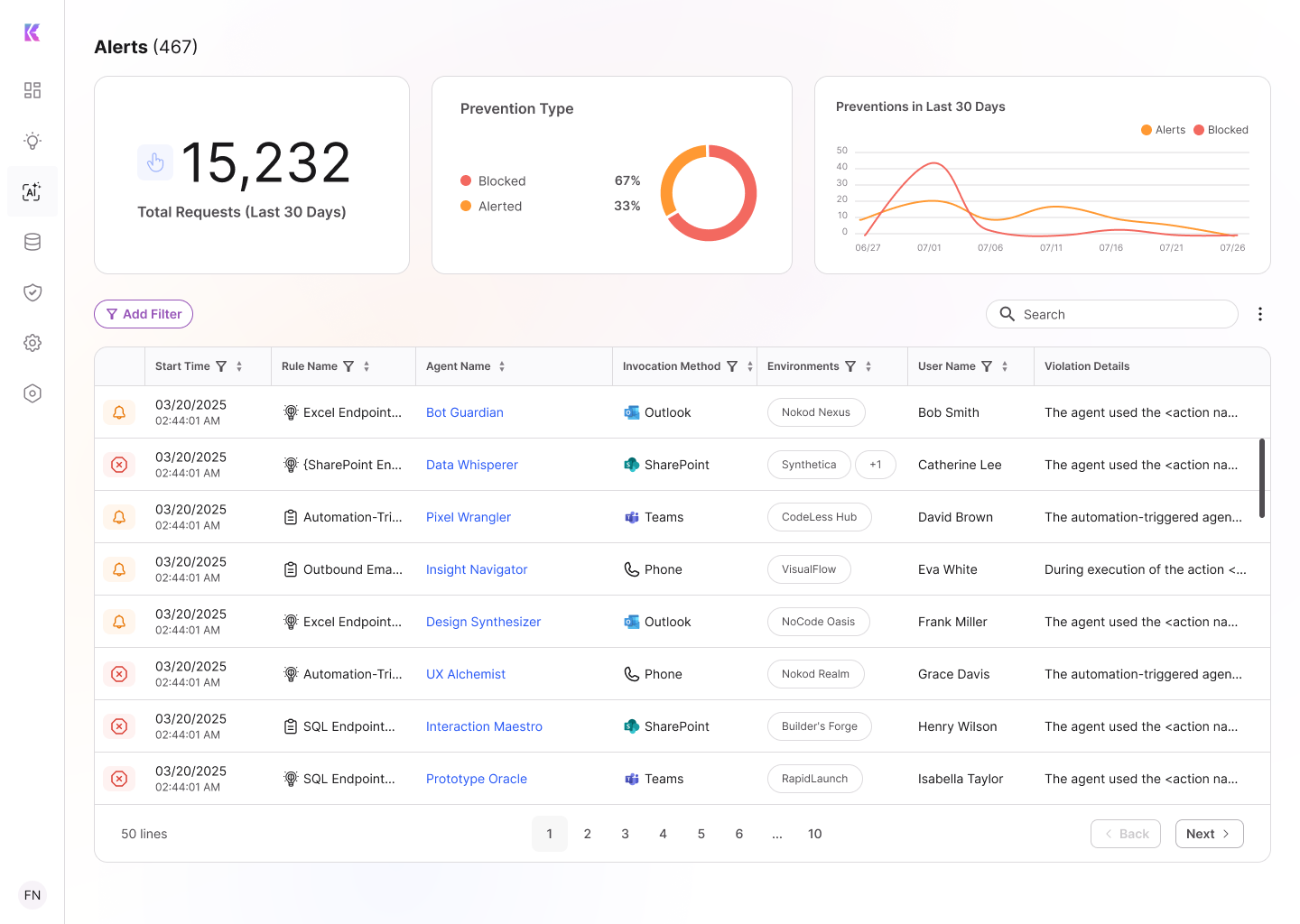The height and width of the screenshot is (924, 1300).
Task: Click the FN user avatar
Action: pos(32,895)
